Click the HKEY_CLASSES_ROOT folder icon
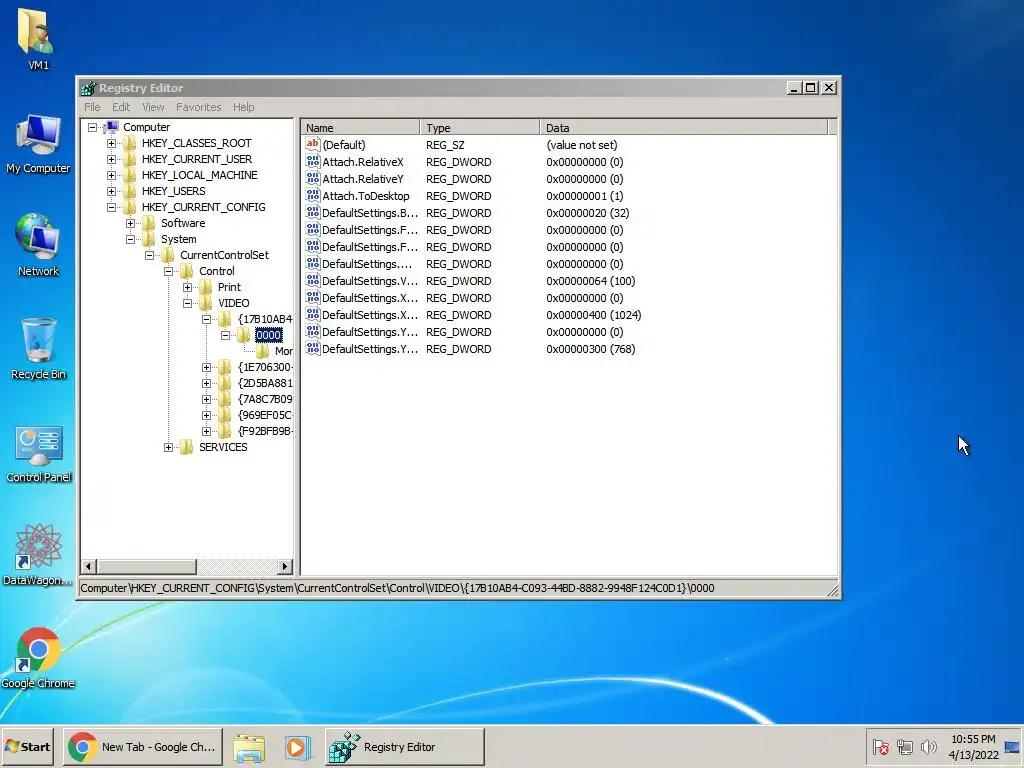Viewport: 1024px width, 768px height. pyautogui.click(x=130, y=143)
